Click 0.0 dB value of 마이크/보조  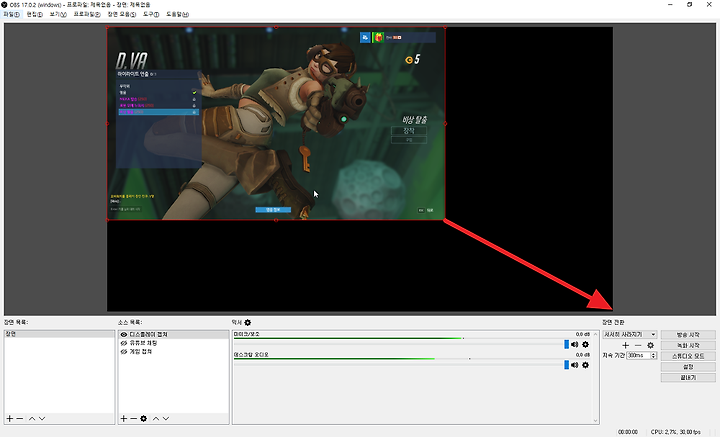pyautogui.click(x=583, y=334)
